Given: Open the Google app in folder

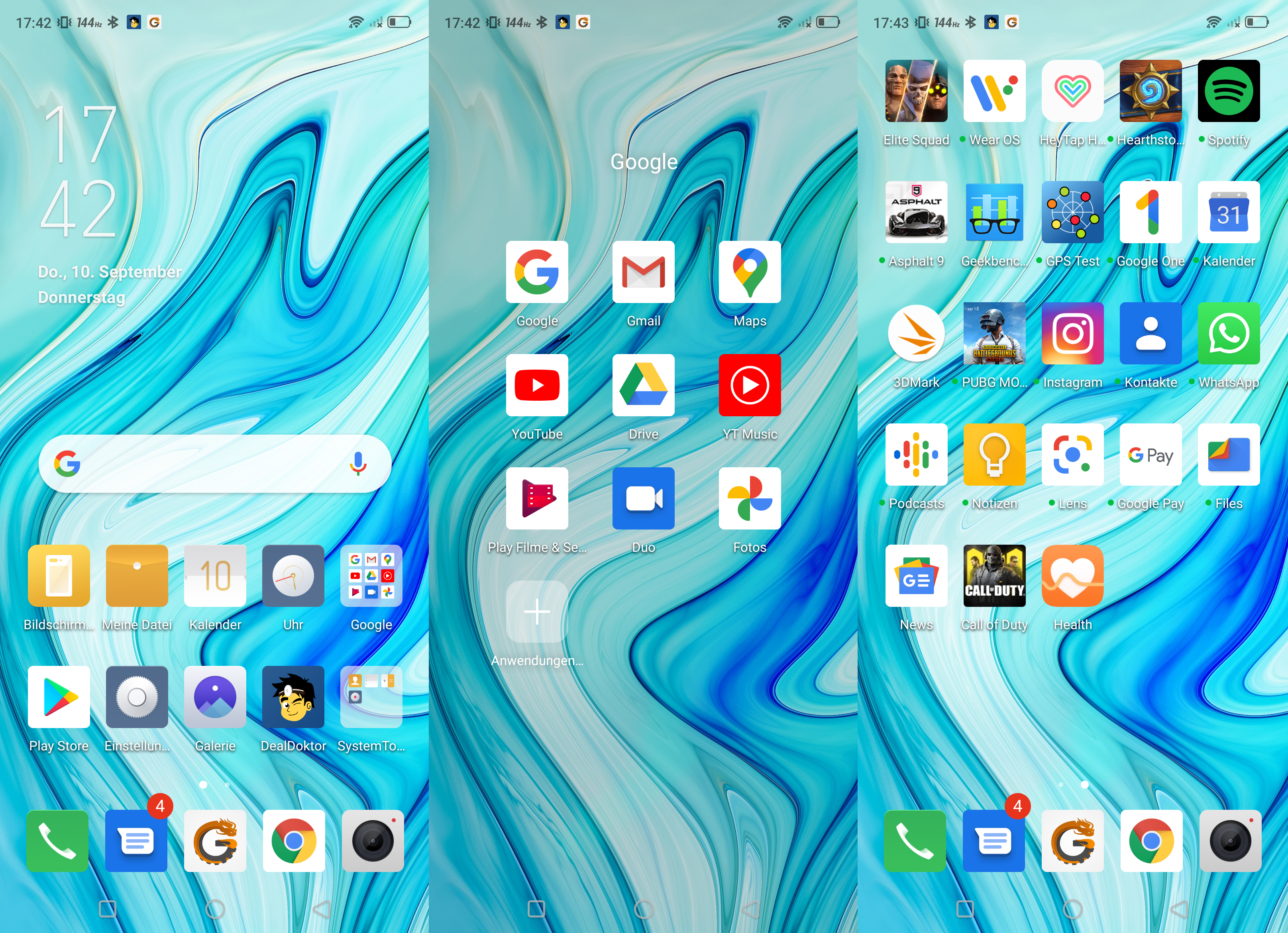Looking at the screenshot, I should click(537, 272).
